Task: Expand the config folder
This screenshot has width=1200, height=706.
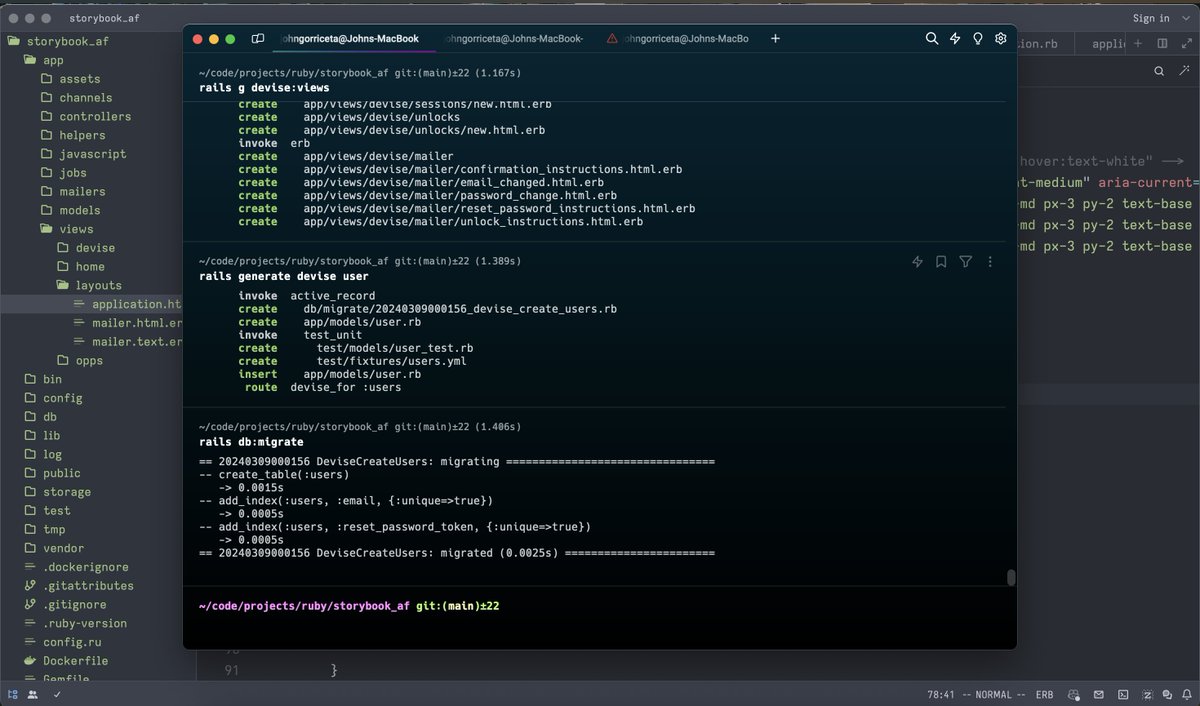Action: click(x=53, y=398)
